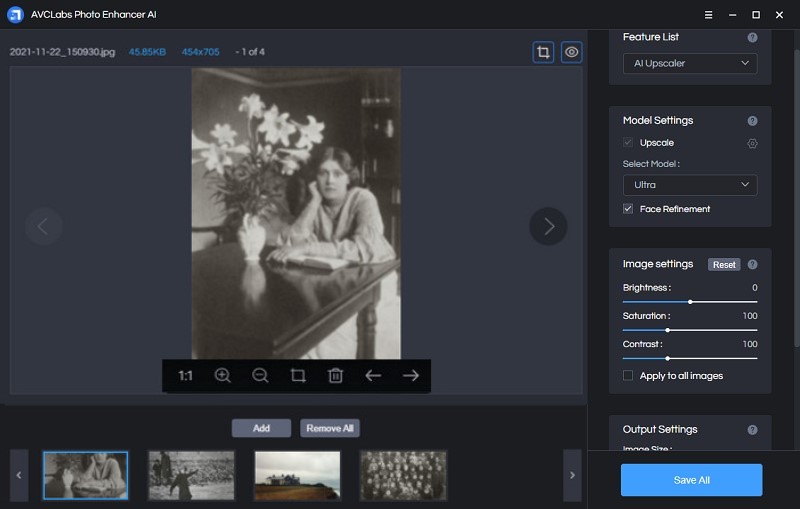Open Output Settings help question mark

pyautogui.click(x=752, y=429)
